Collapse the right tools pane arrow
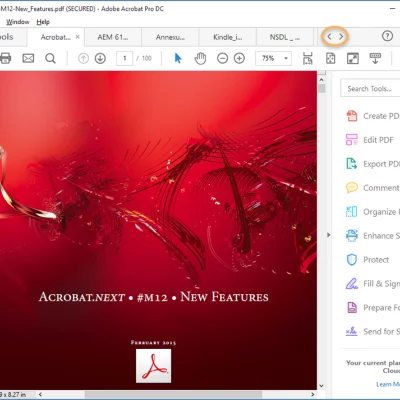The height and width of the screenshot is (400, 400). [x=329, y=235]
